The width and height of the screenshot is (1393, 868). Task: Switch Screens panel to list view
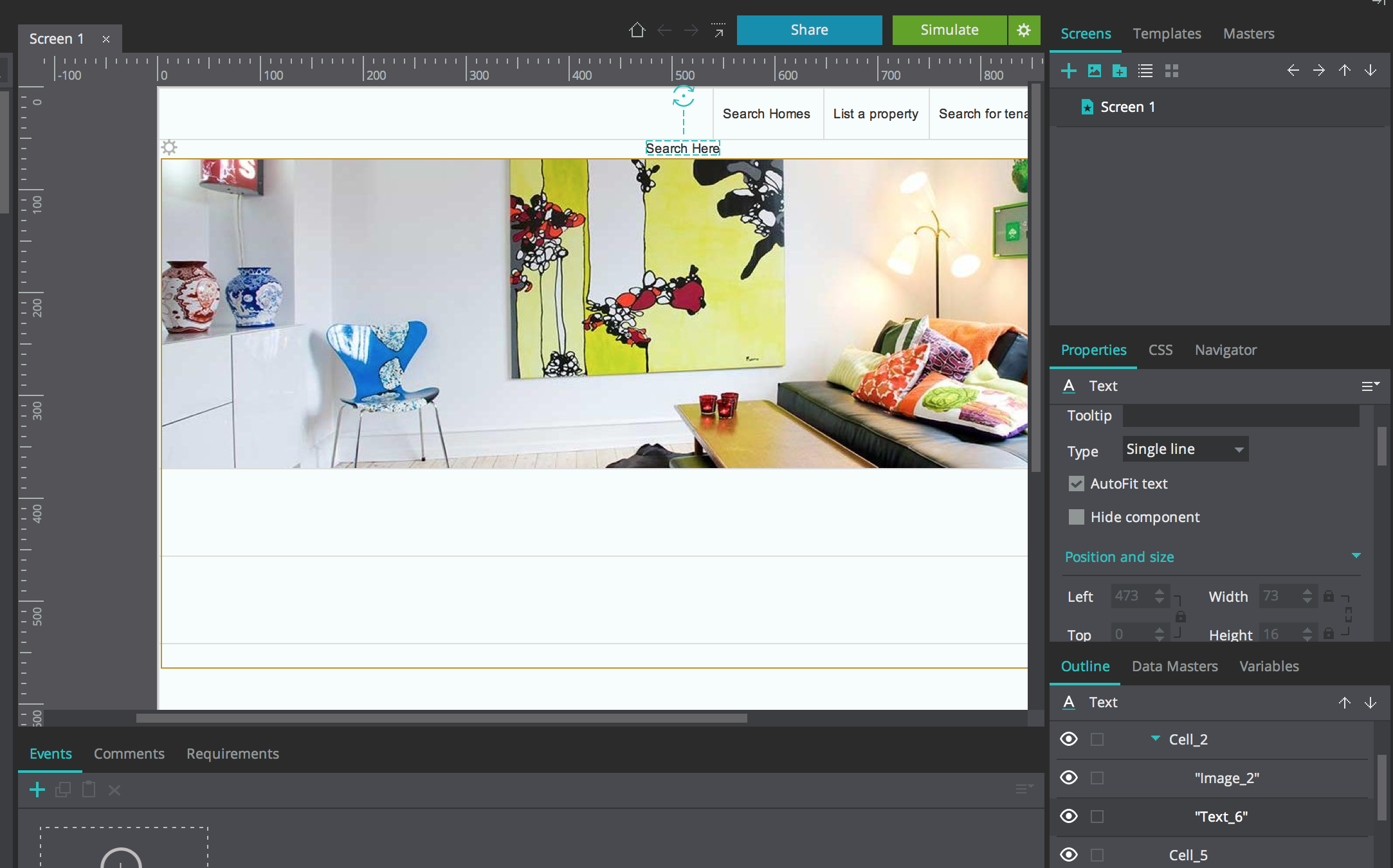1145,71
